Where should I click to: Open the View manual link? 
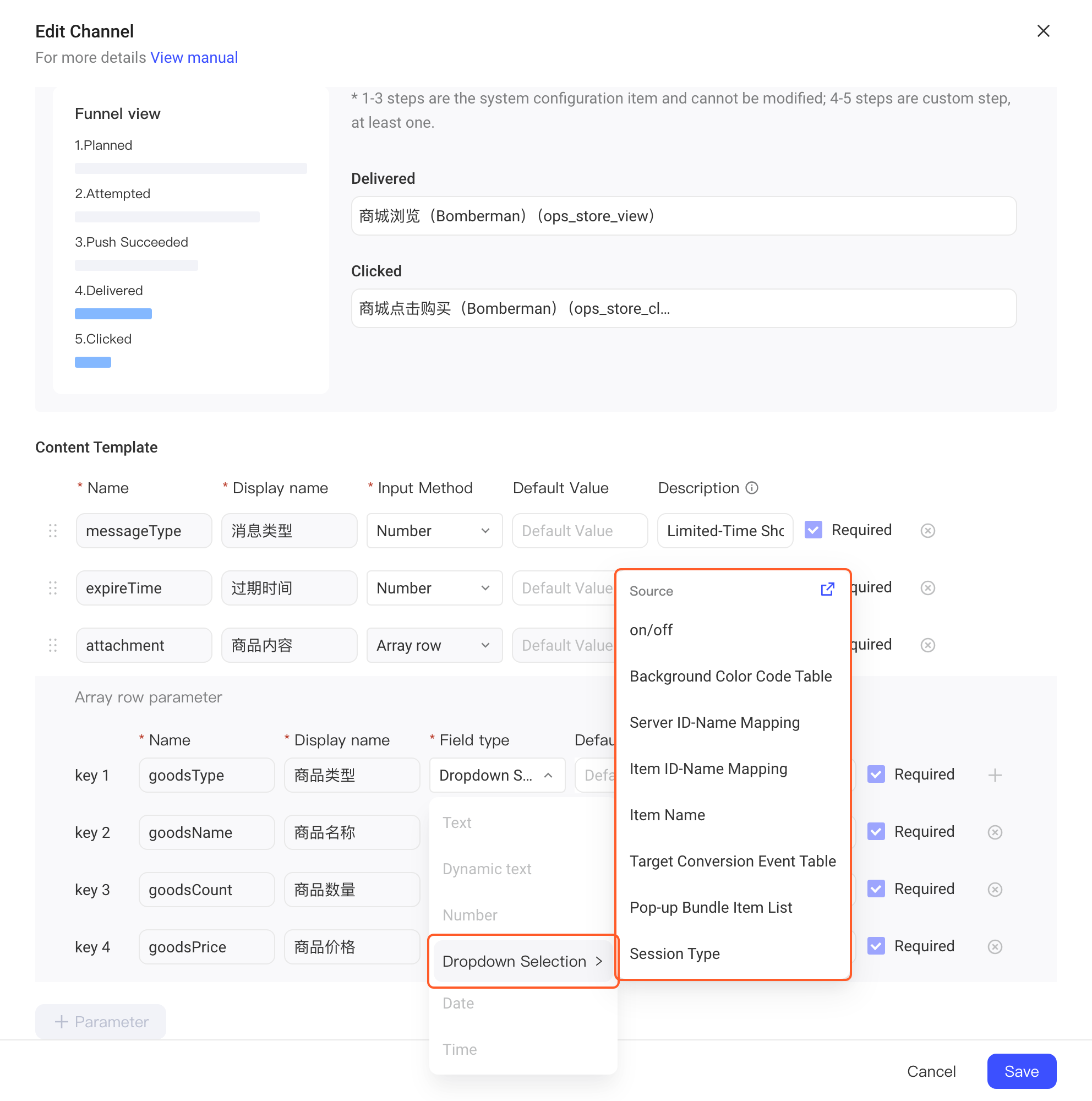coord(194,58)
